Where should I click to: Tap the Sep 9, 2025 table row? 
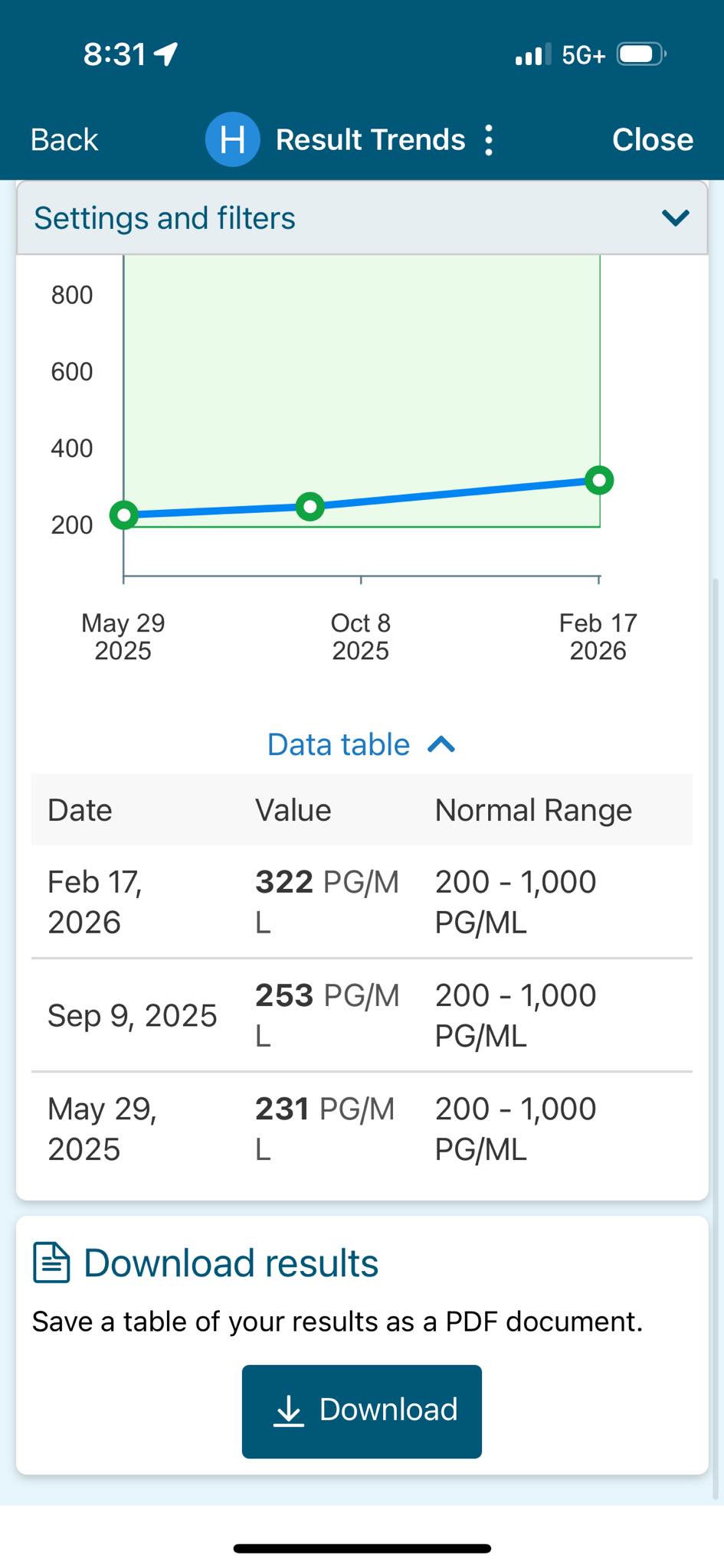[x=362, y=1015]
